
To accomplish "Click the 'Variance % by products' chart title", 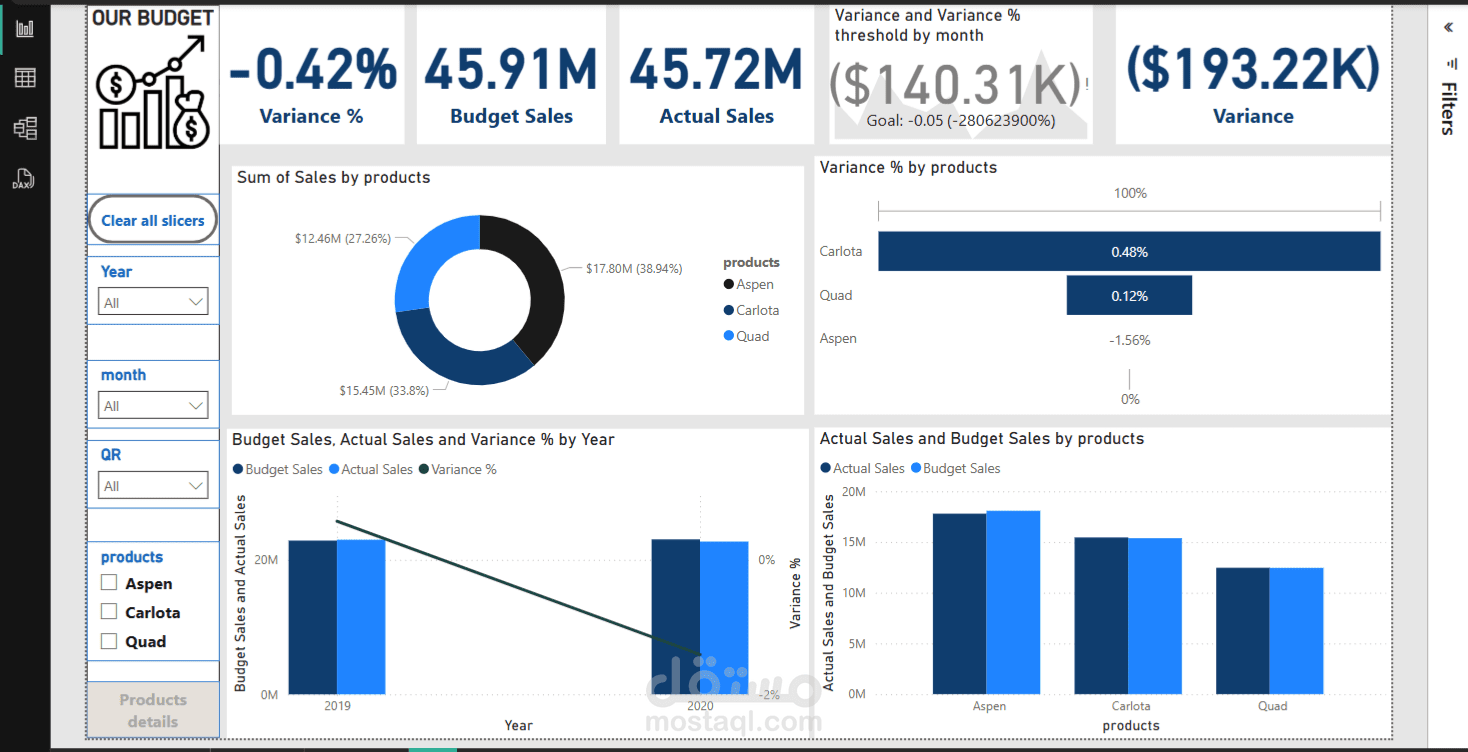I will (x=908, y=167).
